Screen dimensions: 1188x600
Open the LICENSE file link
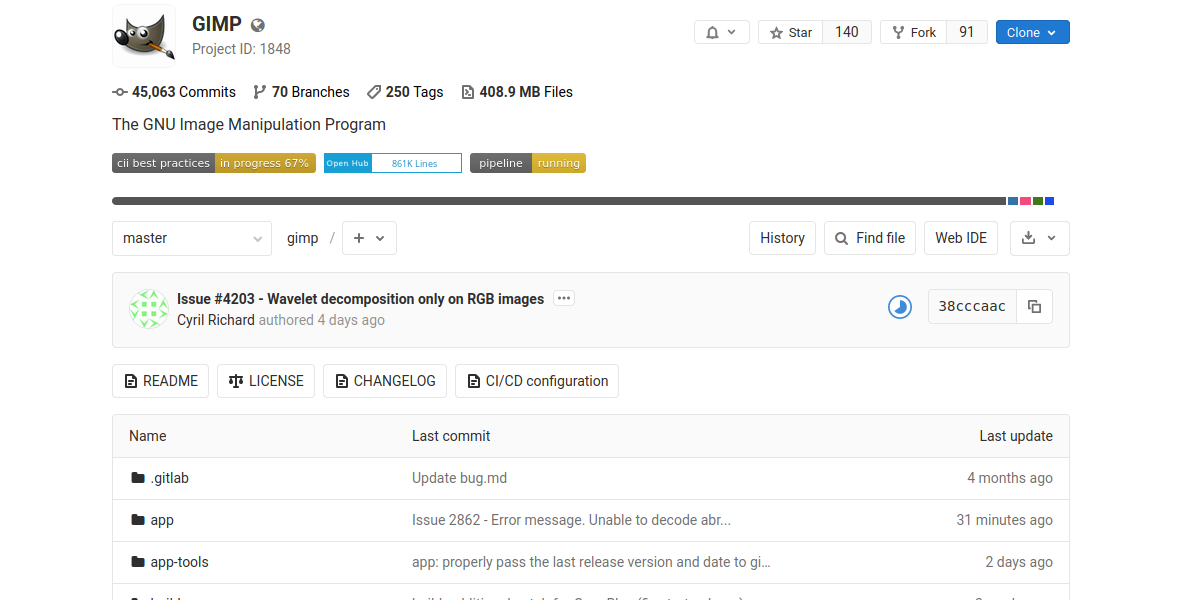(266, 381)
